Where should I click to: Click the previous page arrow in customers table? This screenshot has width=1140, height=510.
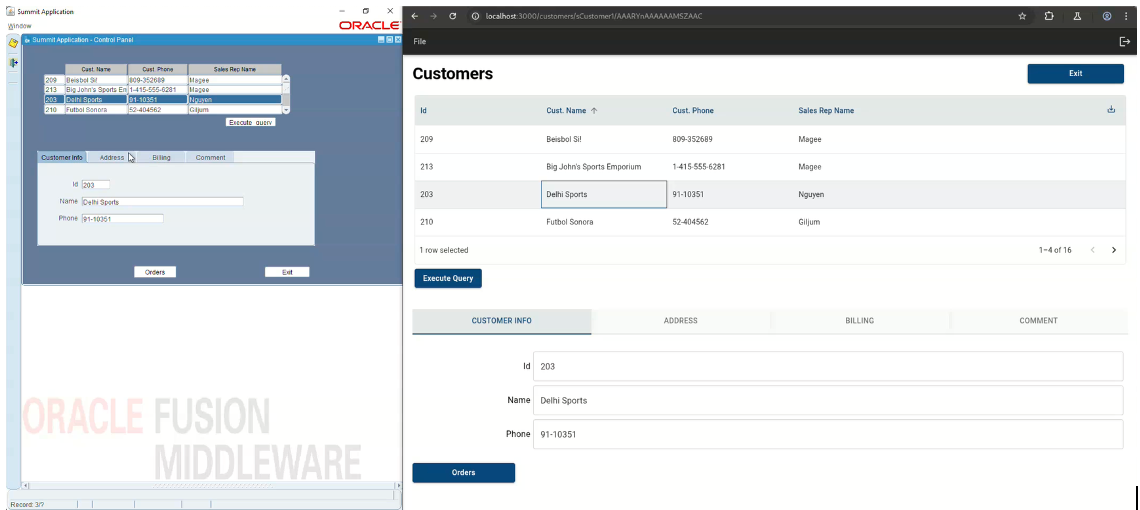click(x=1092, y=250)
